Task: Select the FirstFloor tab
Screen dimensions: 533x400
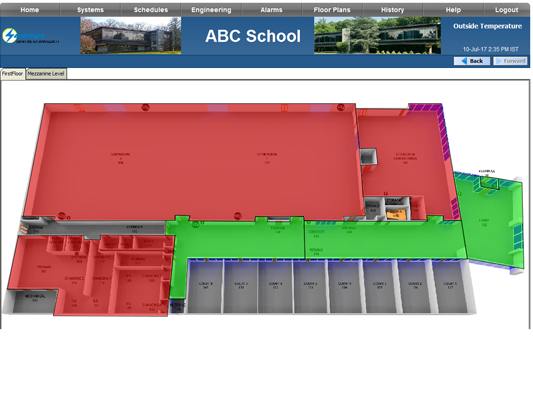Action: 13,73
